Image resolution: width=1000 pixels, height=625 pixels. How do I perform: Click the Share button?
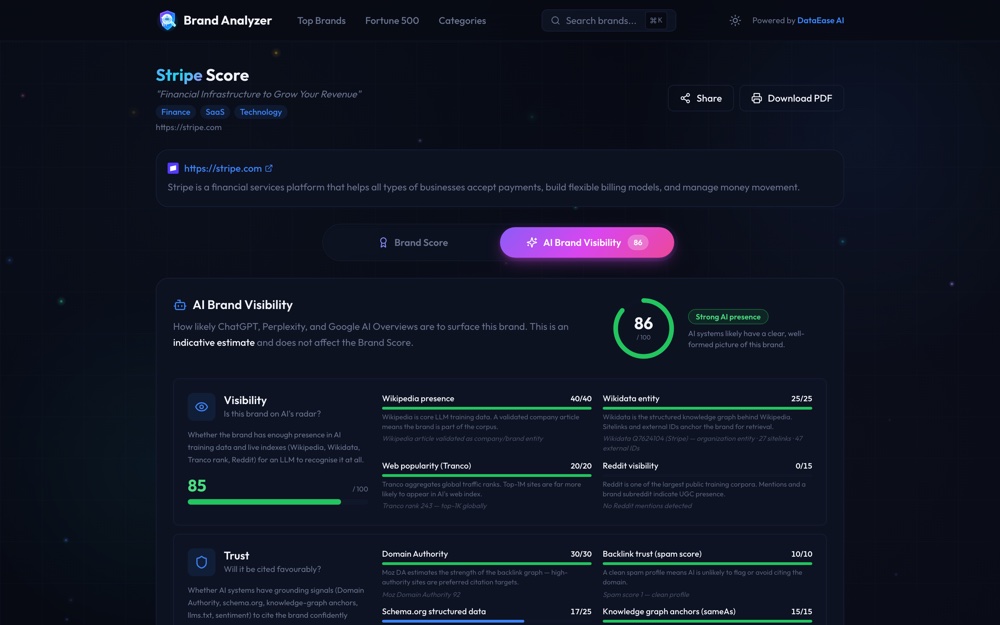pyautogui.click(x=701, y=98)
